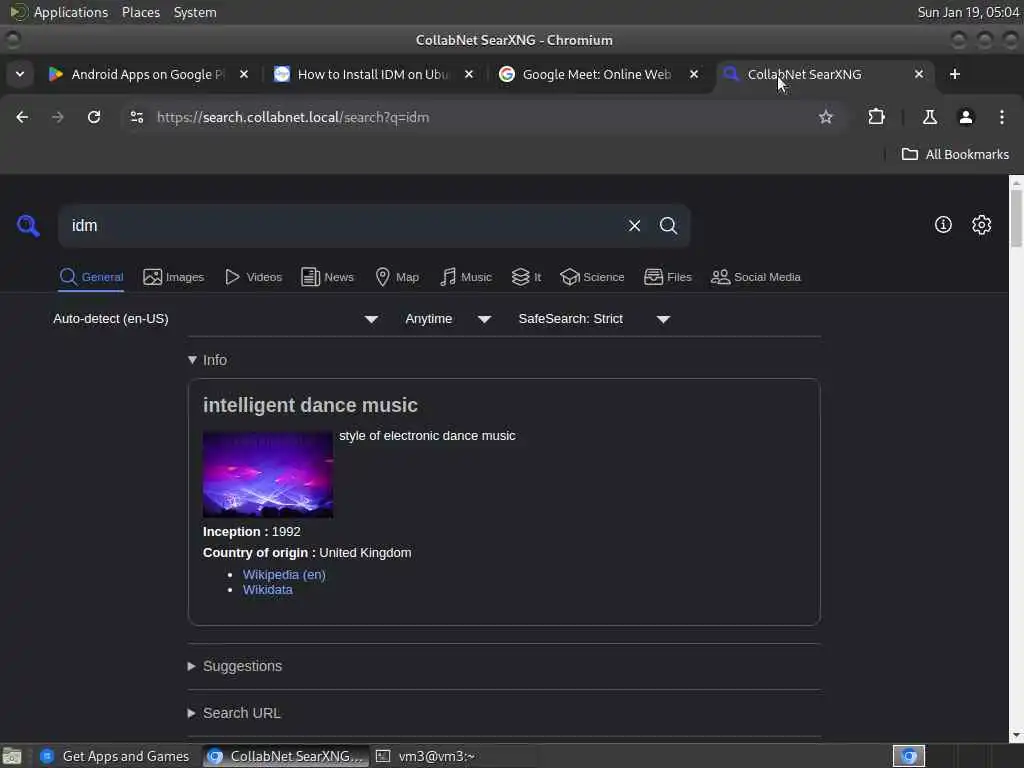Click show desktop icon in bottom panel
1024x768 pixels.
(12, 756)
